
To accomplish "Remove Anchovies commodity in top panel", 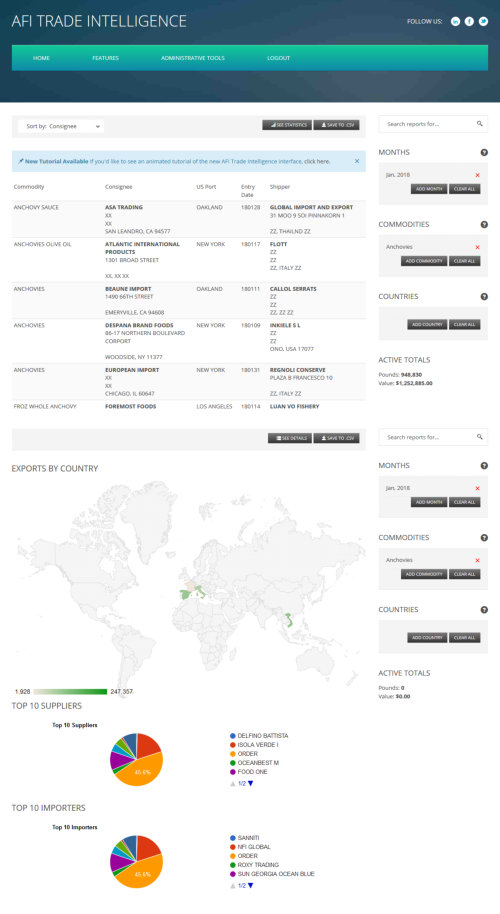I will (477, 247).
